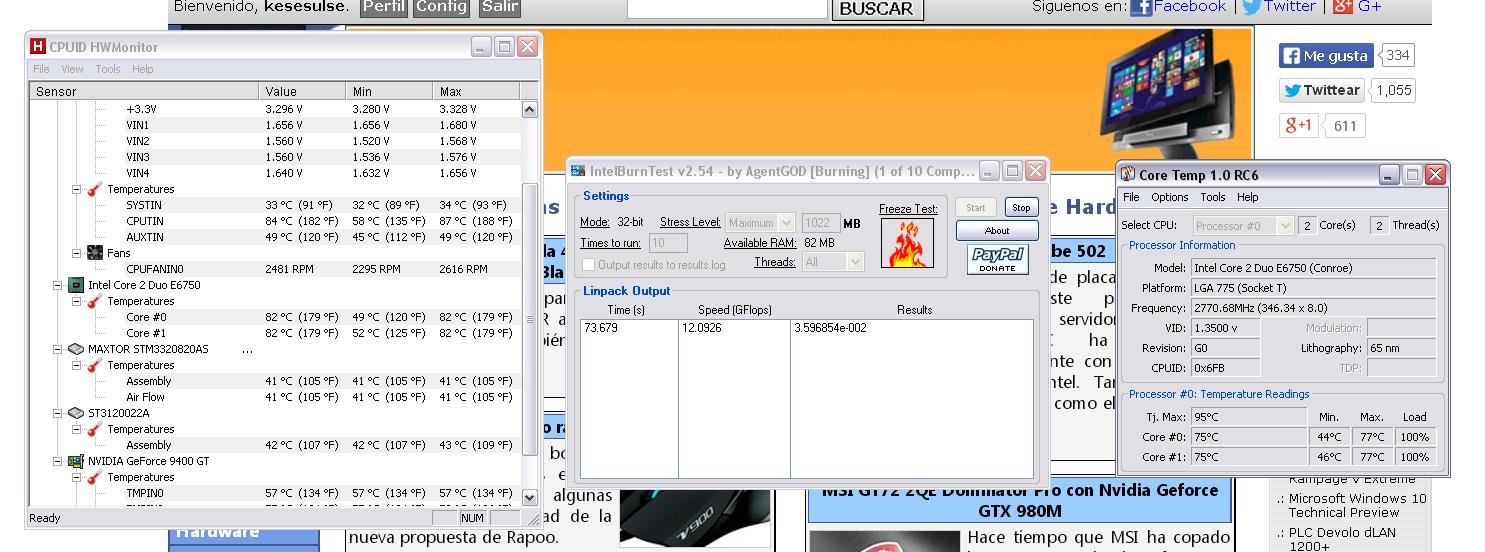
Task: Open the Stress Level dropdown
Action: [760, 223]
